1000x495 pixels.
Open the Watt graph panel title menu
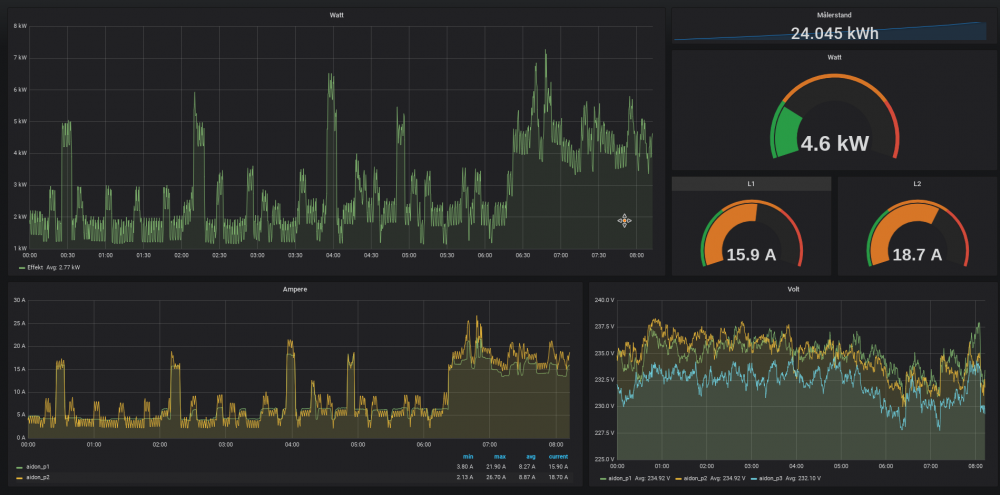point(336,15)
